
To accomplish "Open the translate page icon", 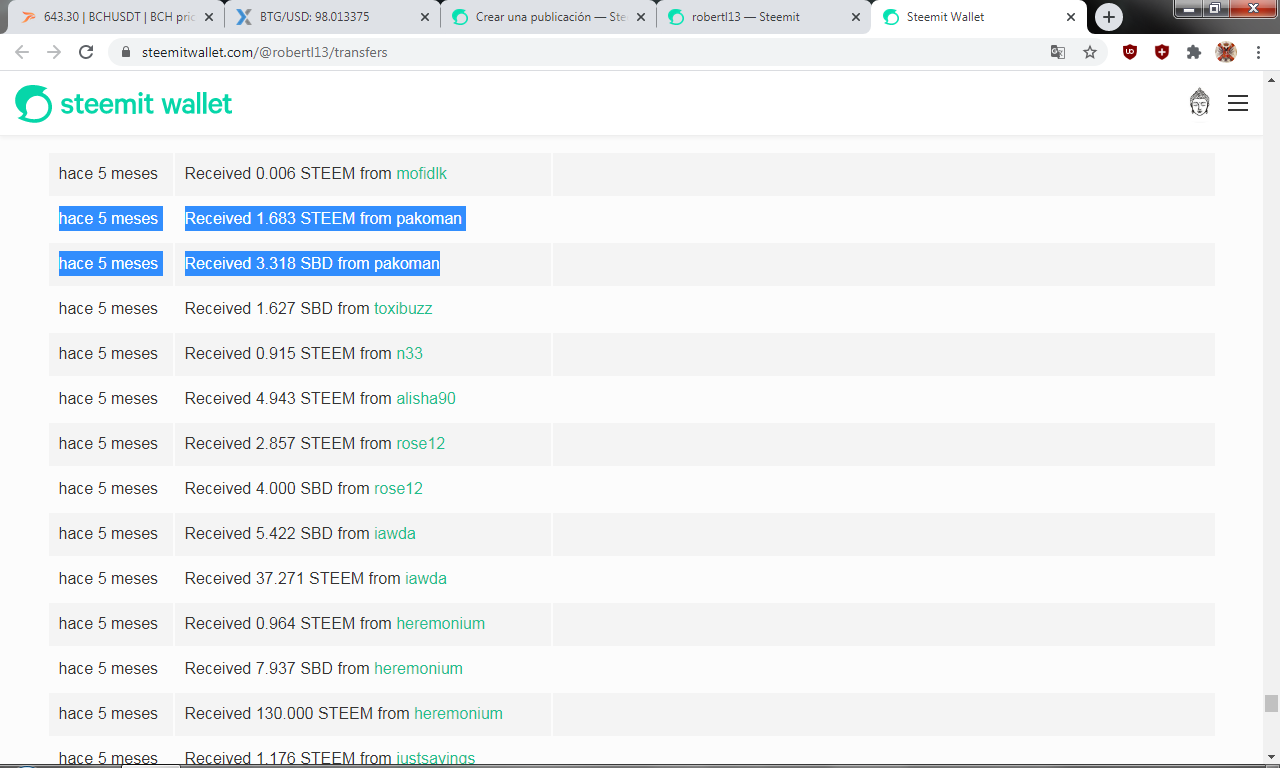I will 1058,52.
